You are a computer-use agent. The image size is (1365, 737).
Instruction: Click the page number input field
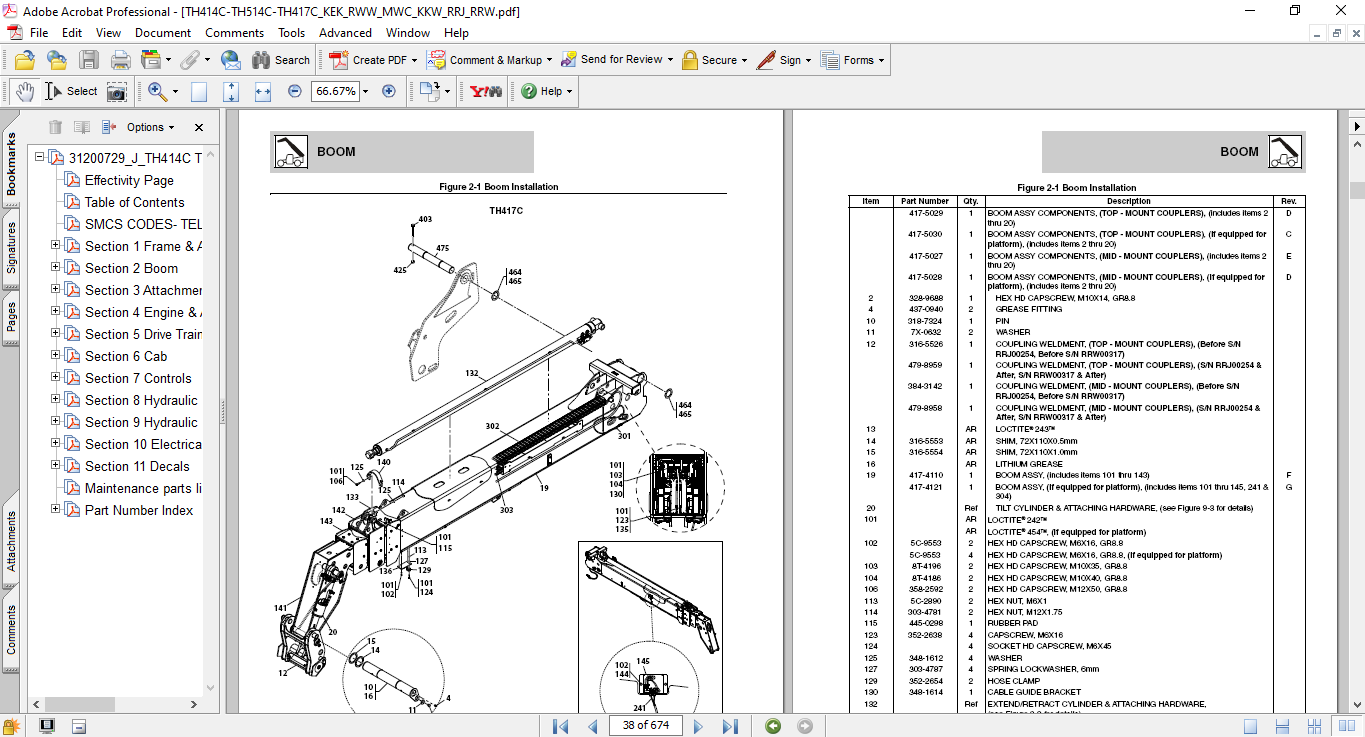[x=645, y=725]
